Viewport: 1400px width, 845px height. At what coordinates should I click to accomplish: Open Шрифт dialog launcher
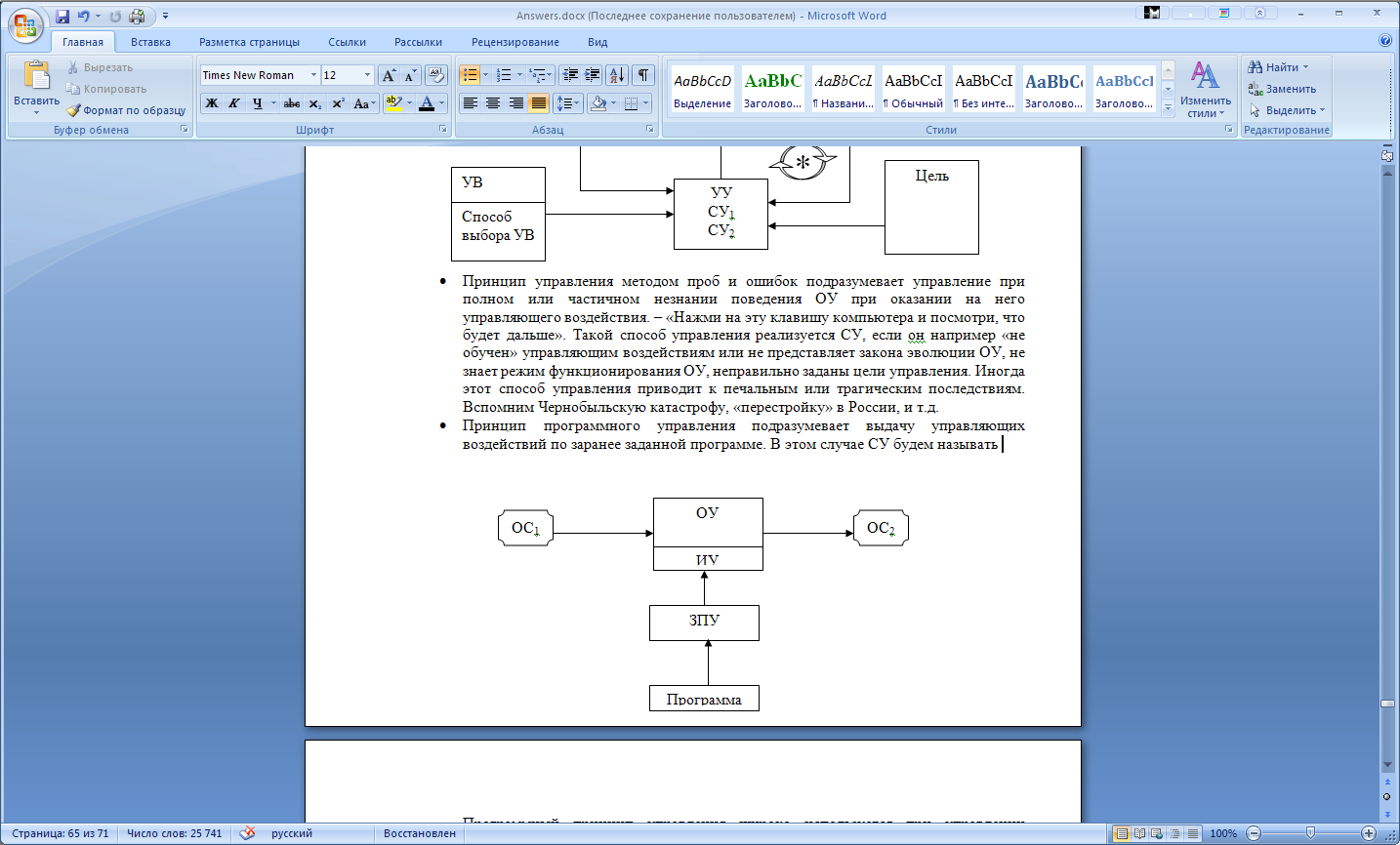click(442, 129)
